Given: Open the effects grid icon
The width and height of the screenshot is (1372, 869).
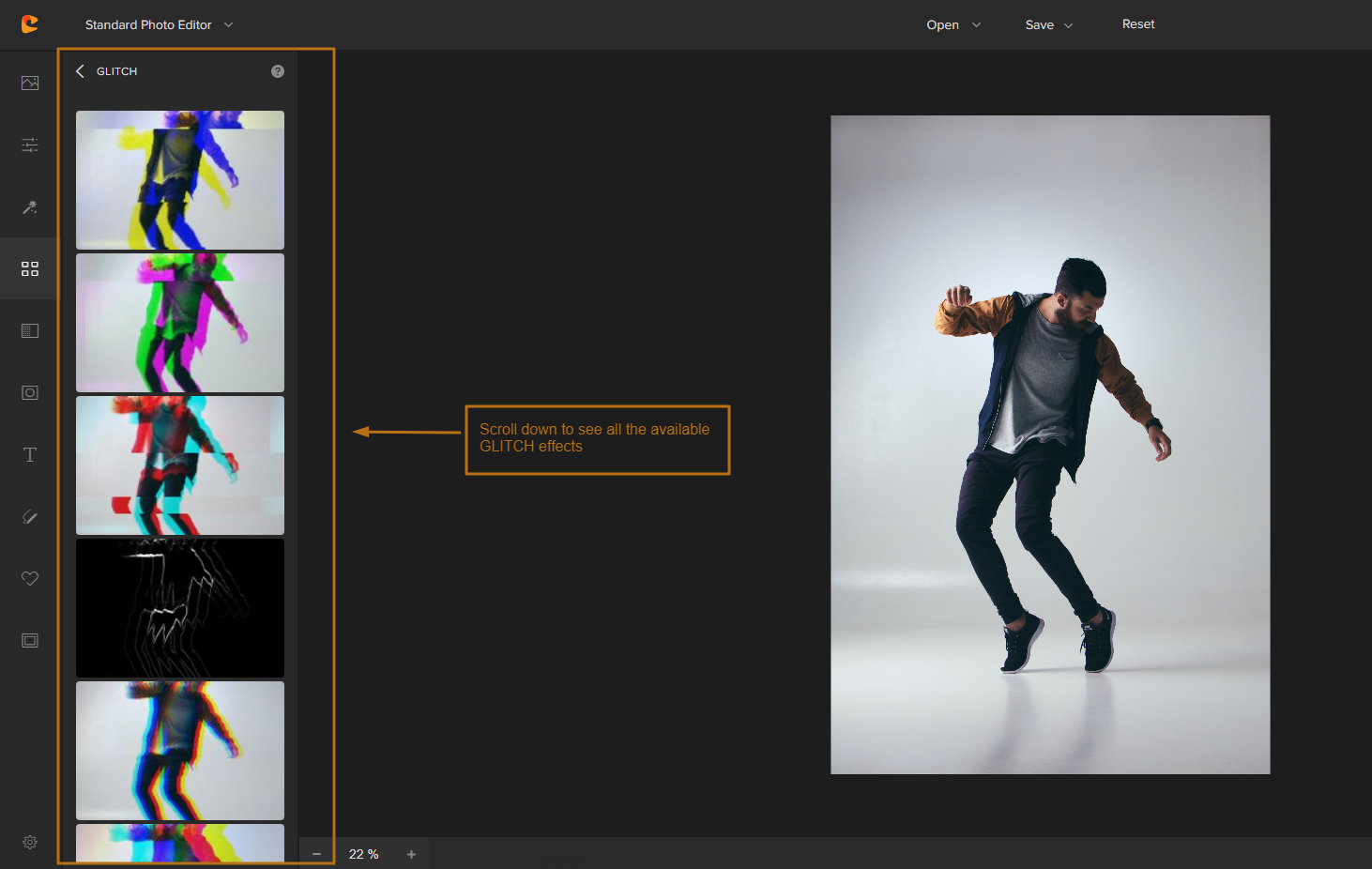Looking at the screenshot, I should tap(30, 269).
